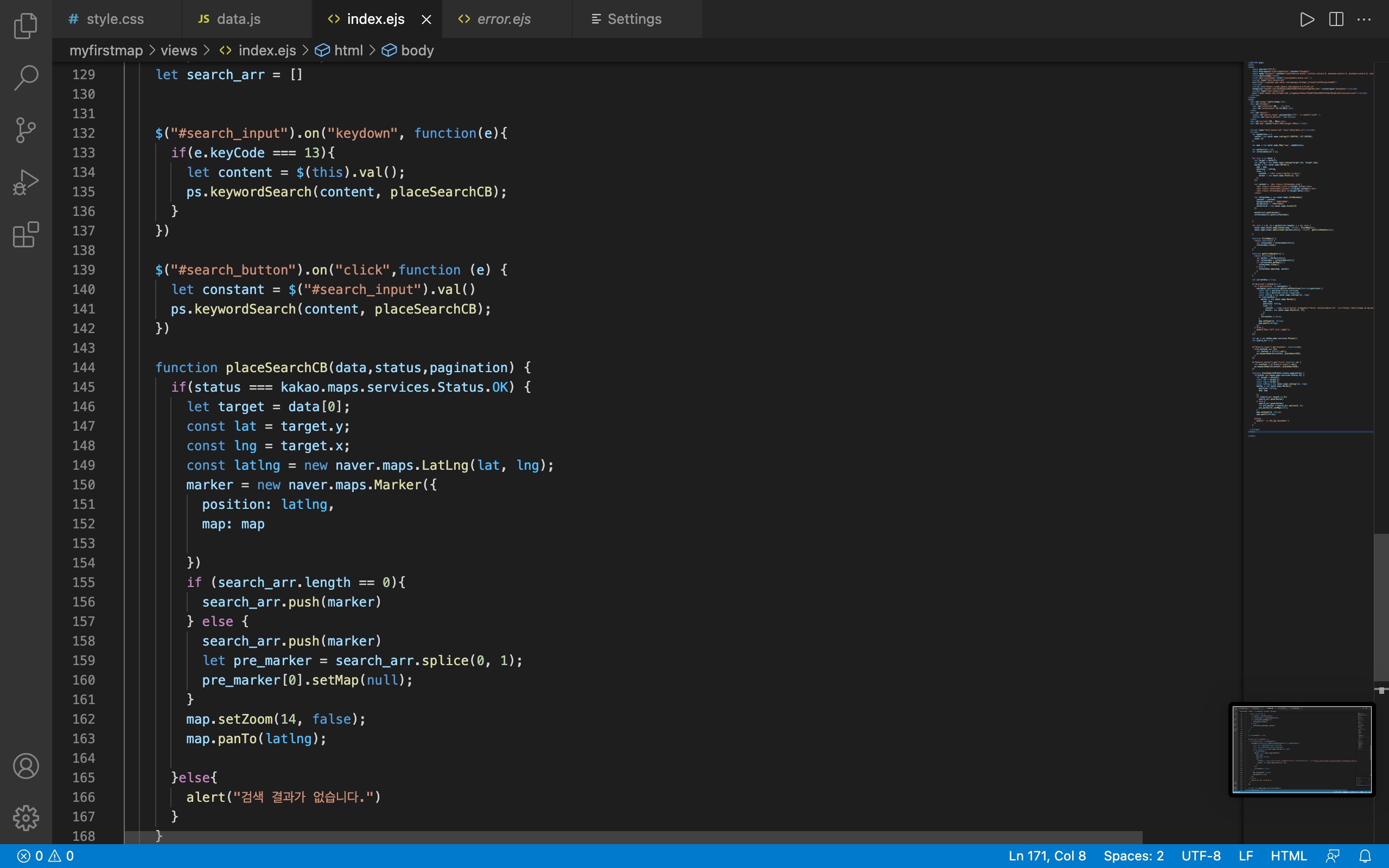Click the keyCode text on line 133
Screen dimensions: 1389x868
click(237, 152)
